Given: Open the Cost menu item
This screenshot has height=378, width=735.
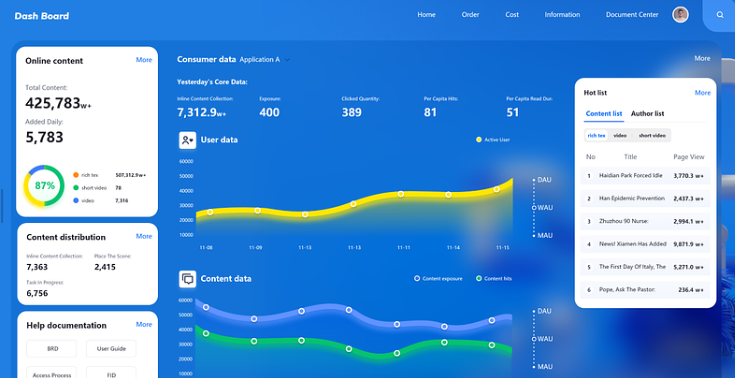Looking at the screenshot, I should coord(512,15).
